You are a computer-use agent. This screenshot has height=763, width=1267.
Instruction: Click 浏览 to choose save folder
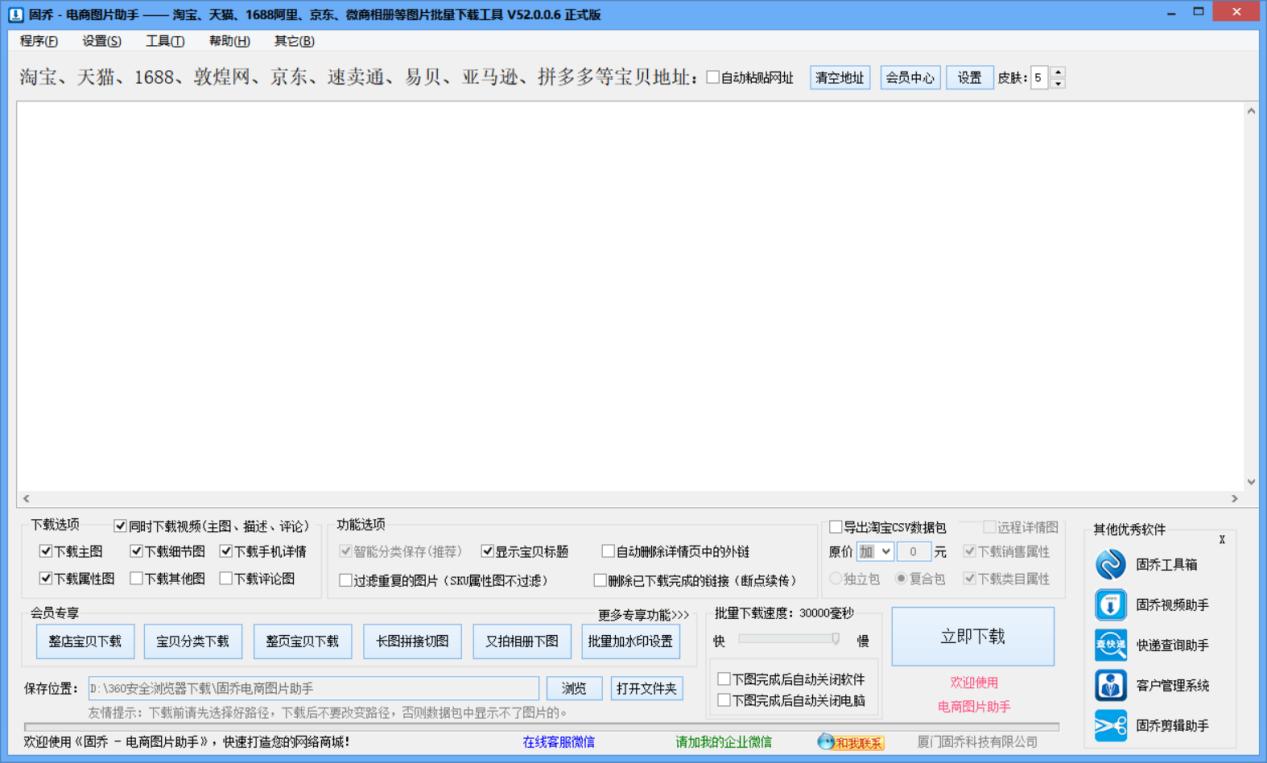coord(574,688)
